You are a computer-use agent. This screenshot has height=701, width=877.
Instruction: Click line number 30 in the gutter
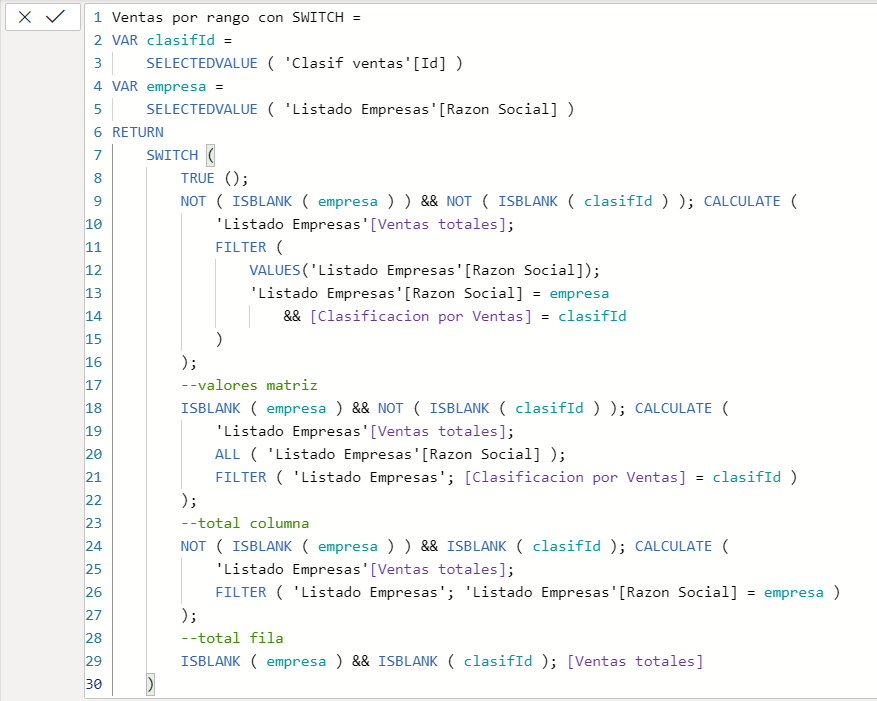click(x=94, y=684)
